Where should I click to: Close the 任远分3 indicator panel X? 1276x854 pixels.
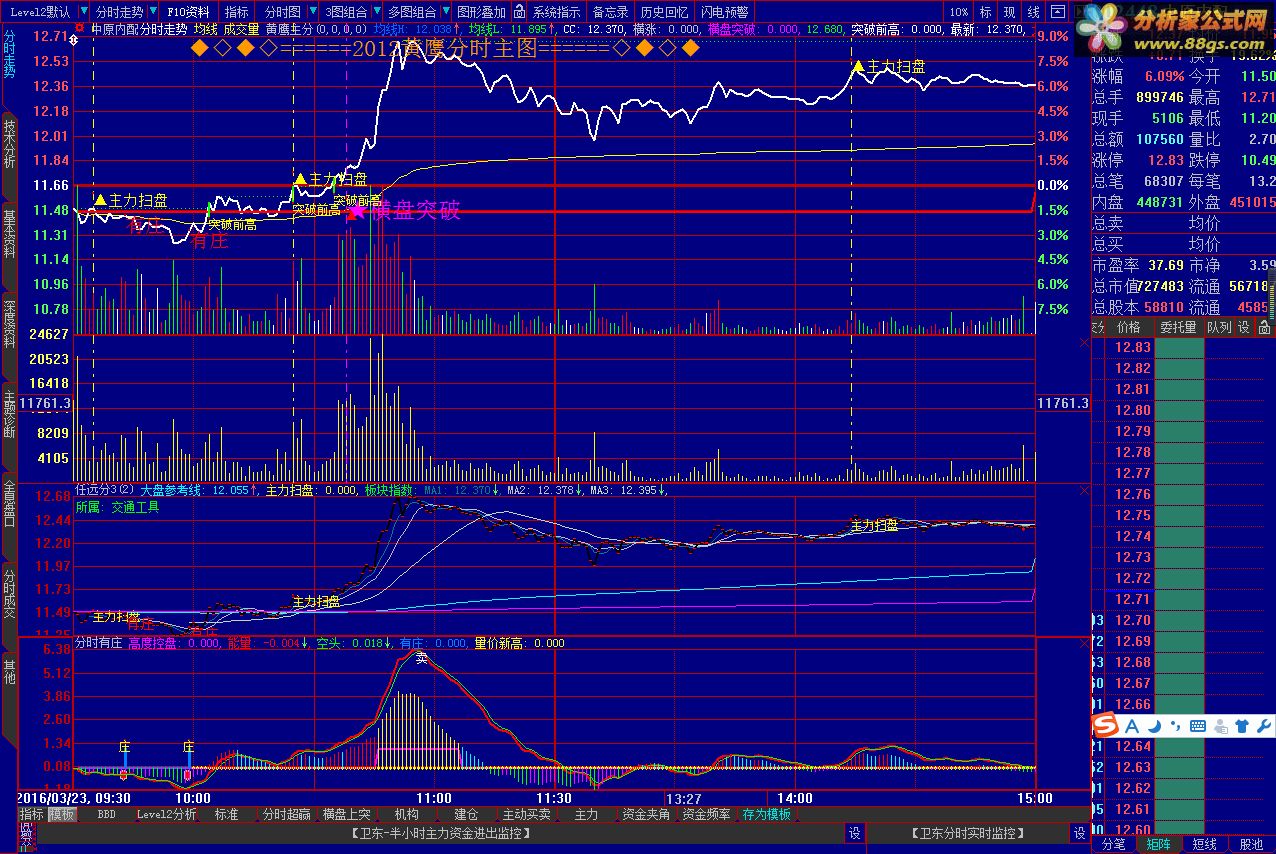[1085, 490]
